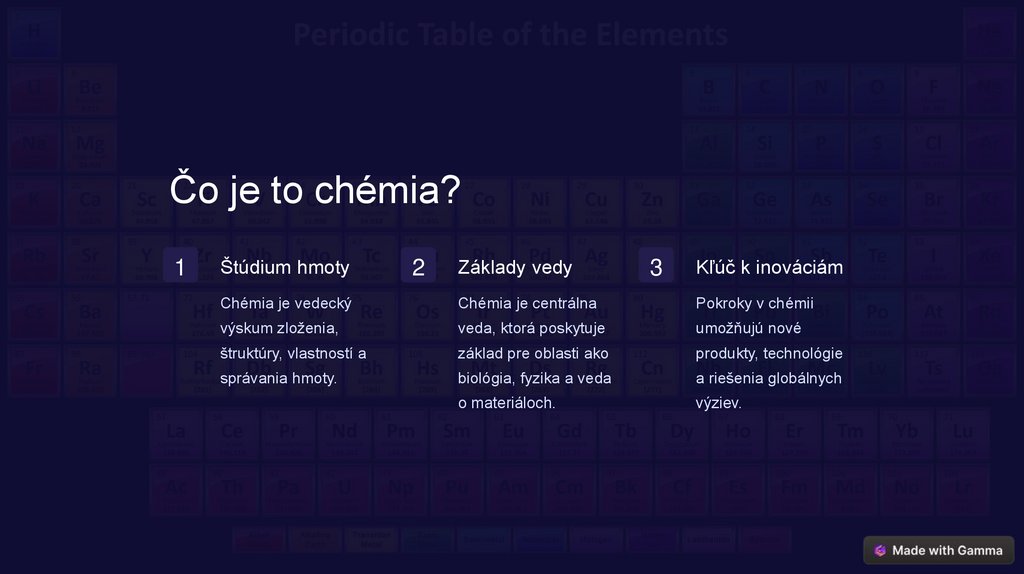This screenshot has width=1024, height=574.
Task: Click the slide title Čo je to chémia?
Action: coord(315,189)
